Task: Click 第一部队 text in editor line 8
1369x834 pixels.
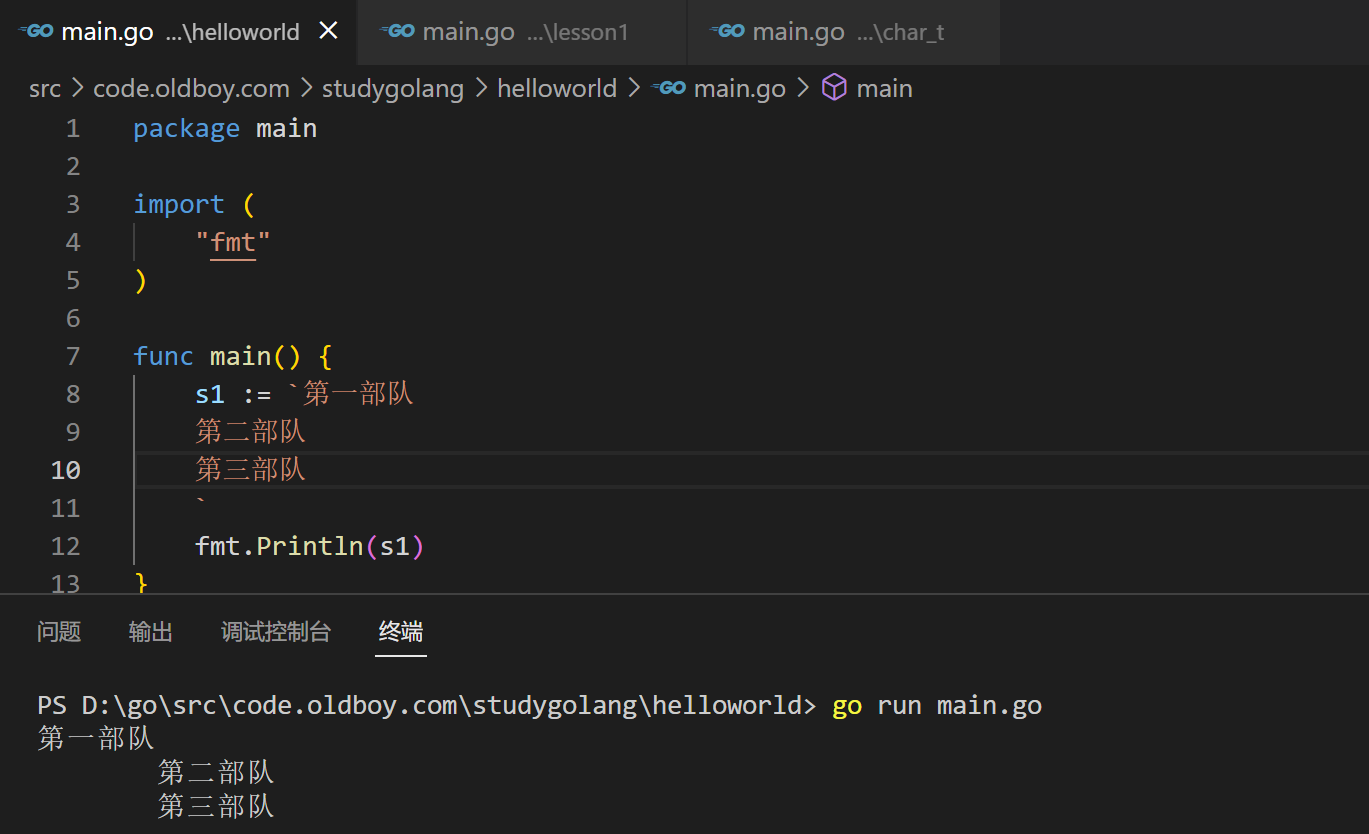Action: click(x=358, y=394)
